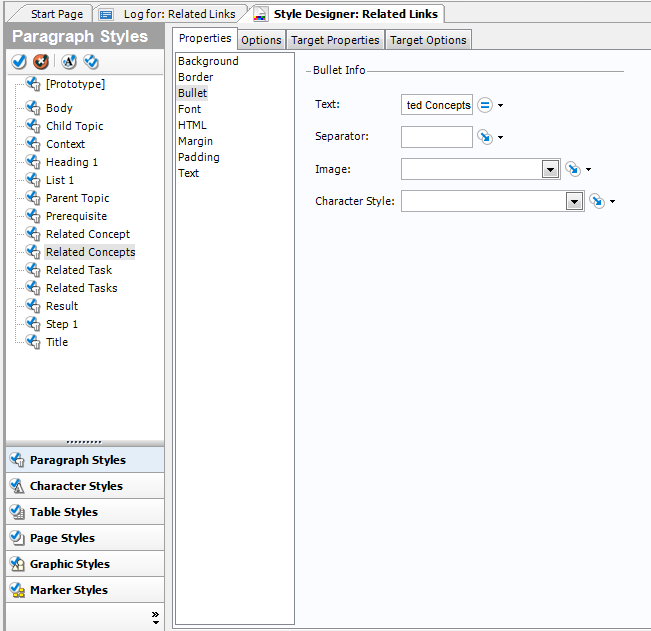Open the Character Style combo box
The image size is (651, 631).
[x=574, y=201]
